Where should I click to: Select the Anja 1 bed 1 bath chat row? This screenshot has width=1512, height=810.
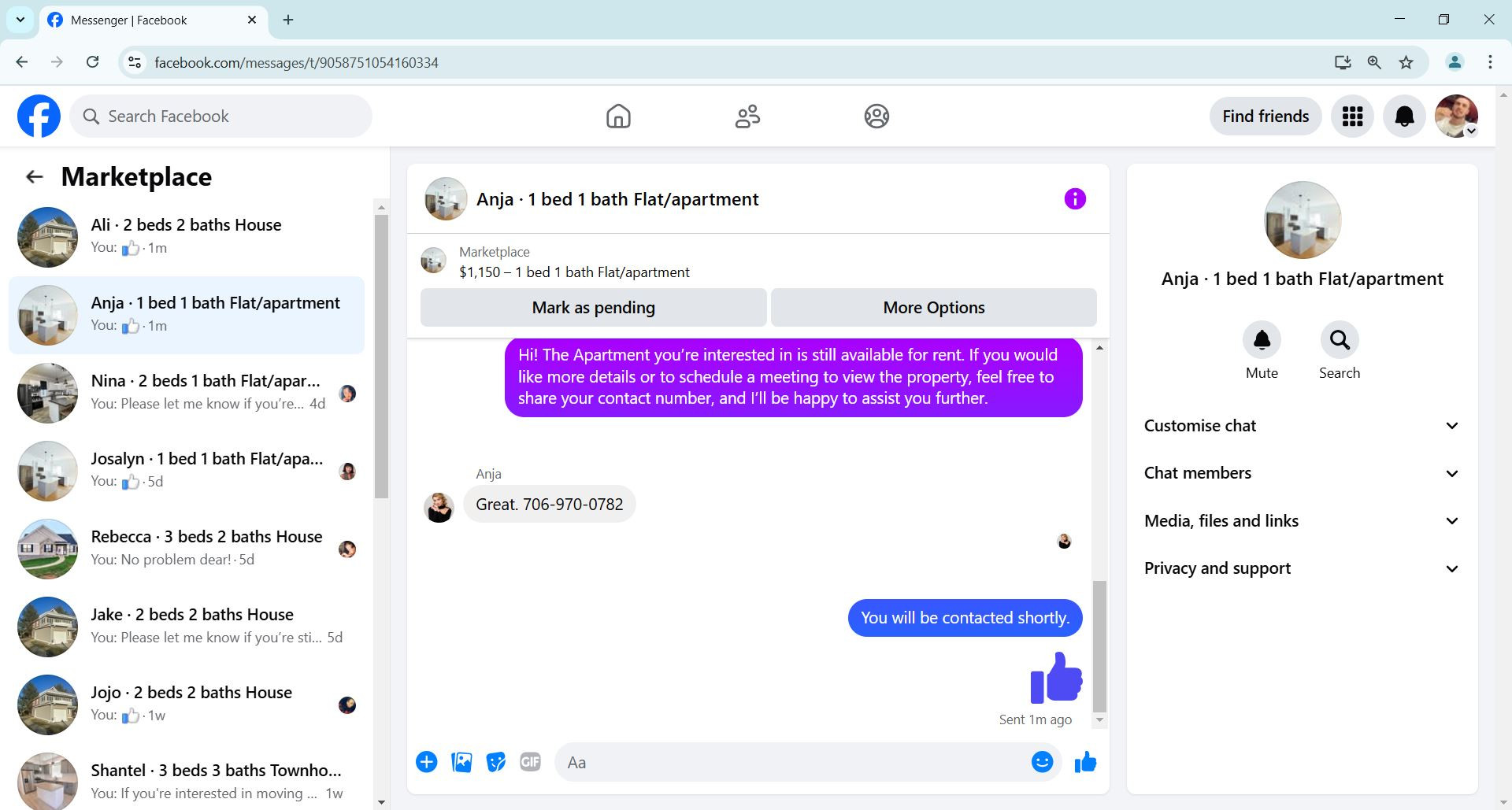click(187, 315)
